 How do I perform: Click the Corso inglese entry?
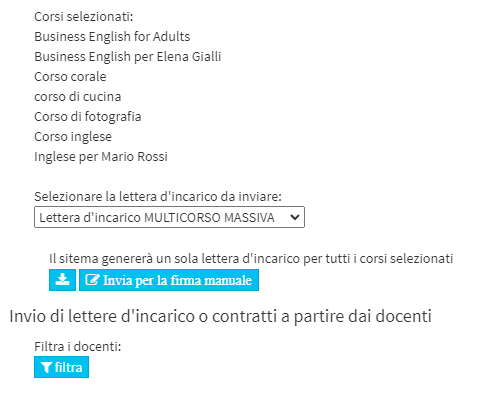tap(73, 137)
